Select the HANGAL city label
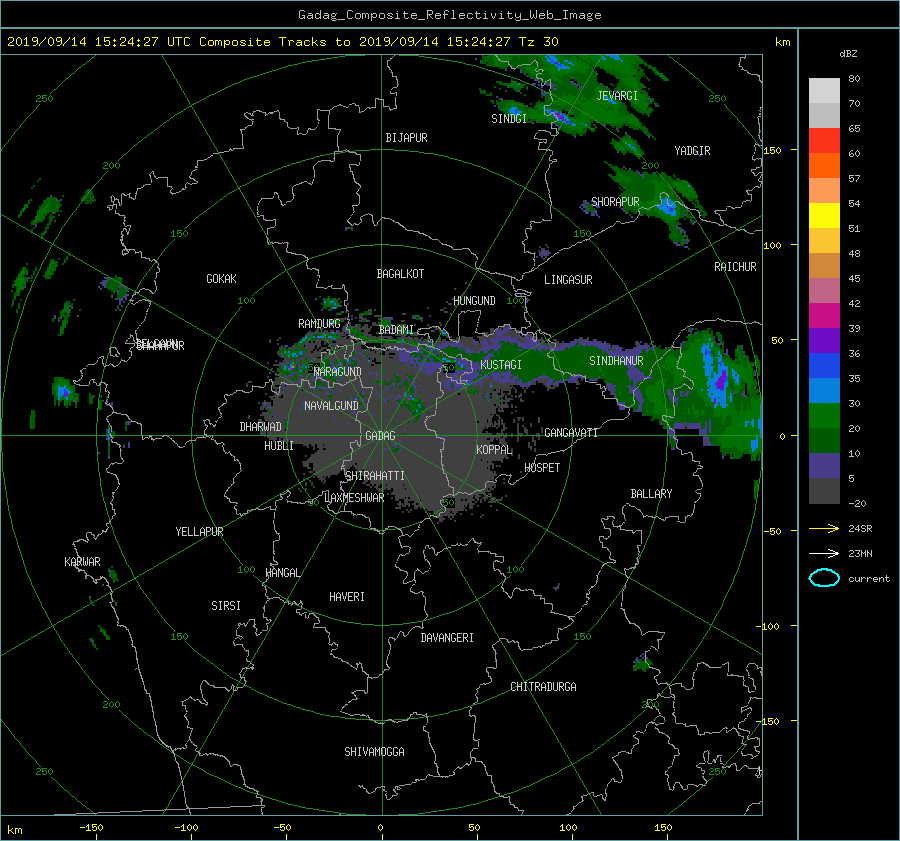Viewport: 900px width, 841px height. tap(282, 573)
